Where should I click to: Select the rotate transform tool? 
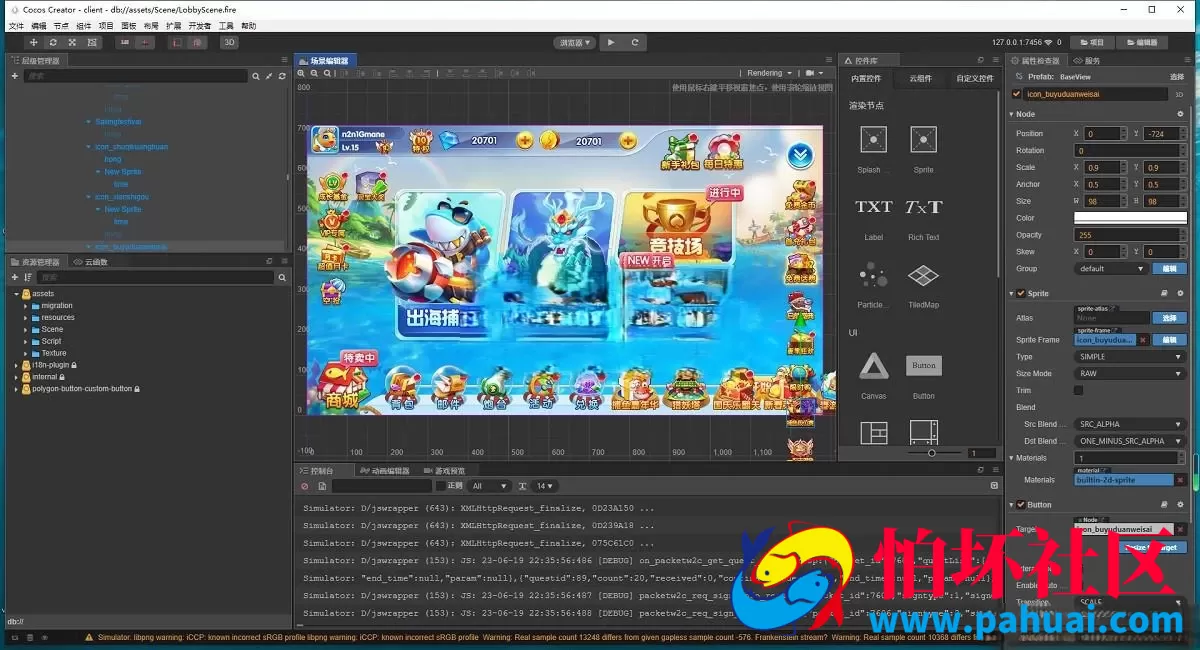(53, 43)
